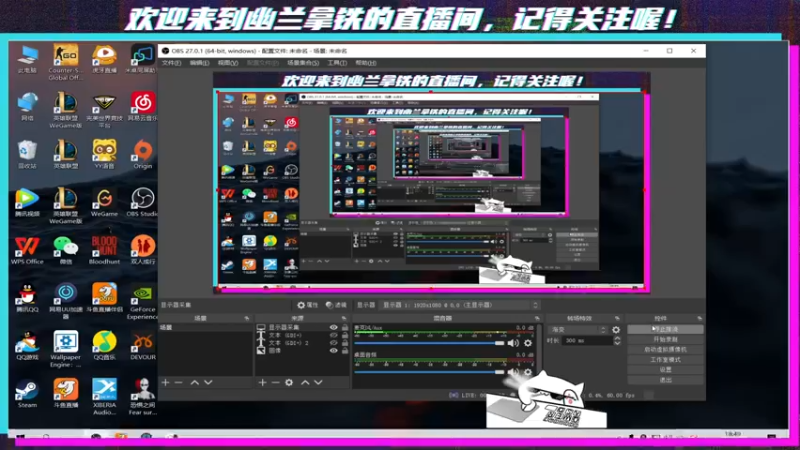This screenshot has height=450, width=800.
Task: Launch the WeGame desktop shortcut
Action: pyautogui.click(x=104, y=203)
